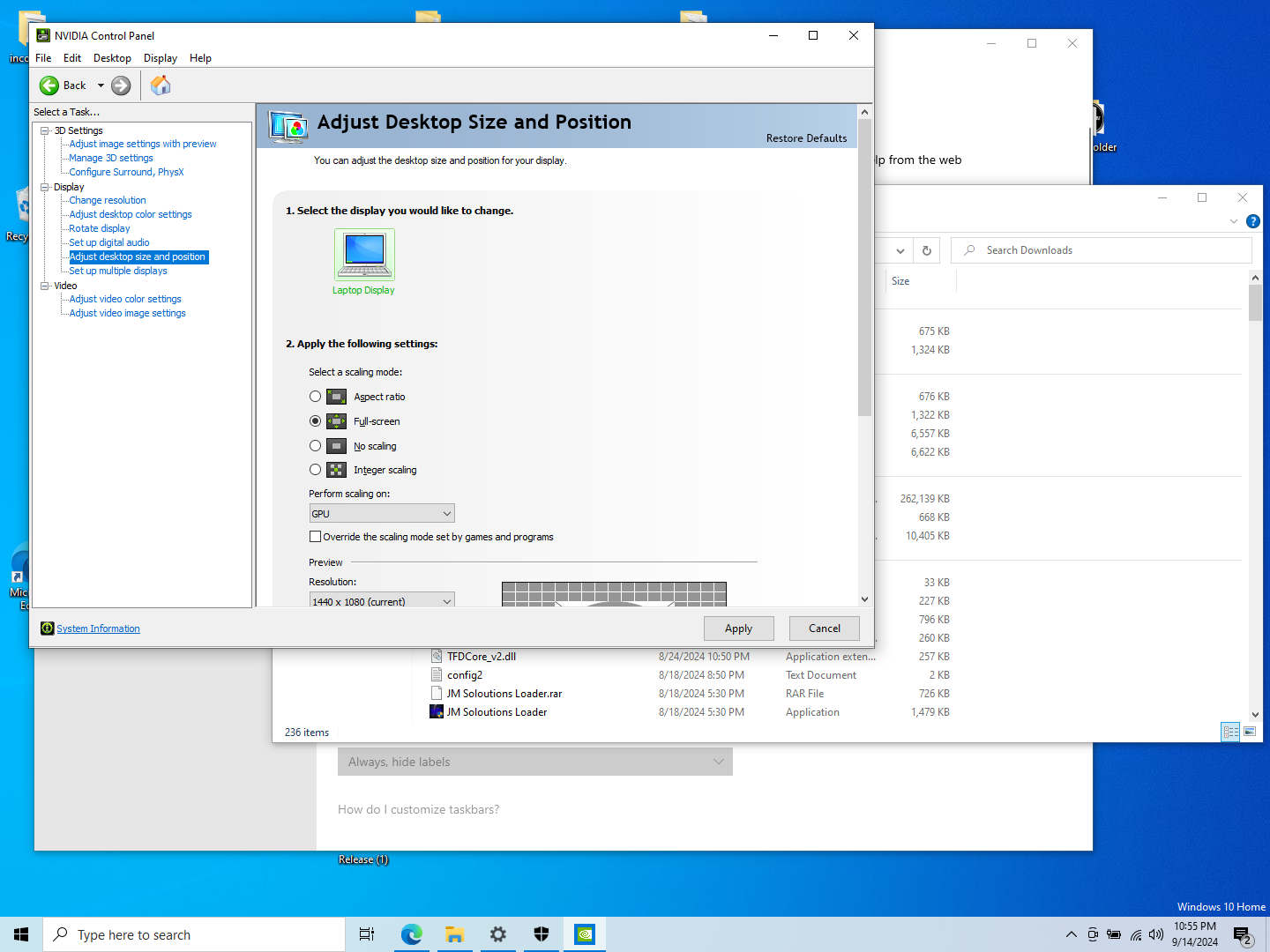Click Refresh icon in Downloads window
Screen dimensions: 1270x952
pos(927,250)
